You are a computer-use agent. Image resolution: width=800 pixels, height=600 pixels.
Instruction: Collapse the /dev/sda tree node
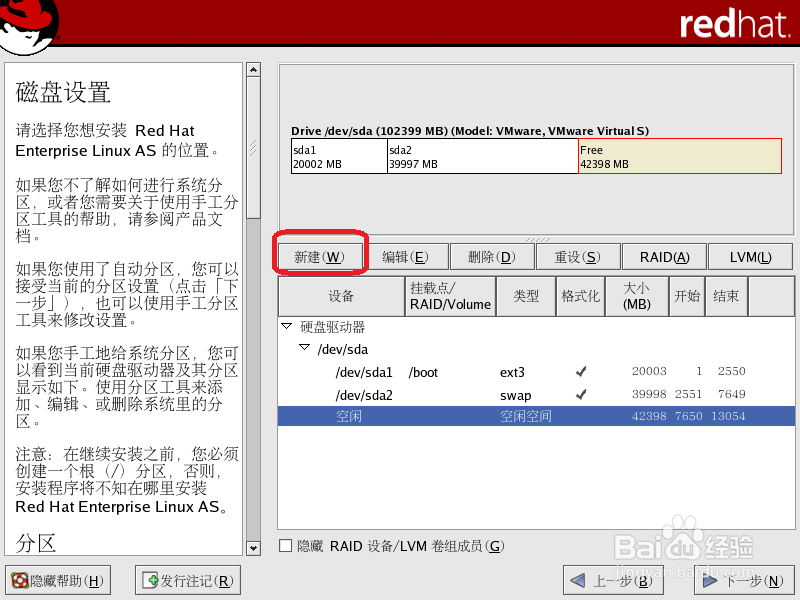point(305,347)
